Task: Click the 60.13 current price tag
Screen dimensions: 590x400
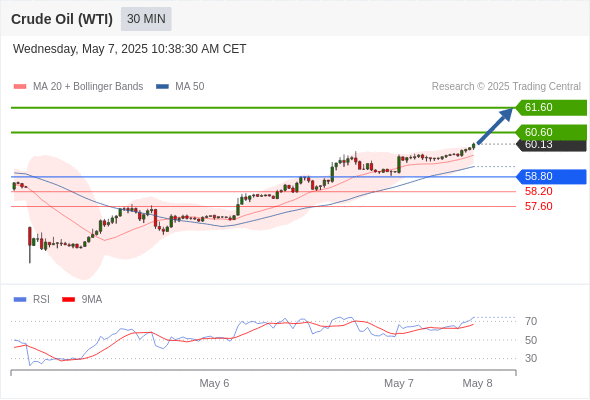Action: (x=551, y=145)
